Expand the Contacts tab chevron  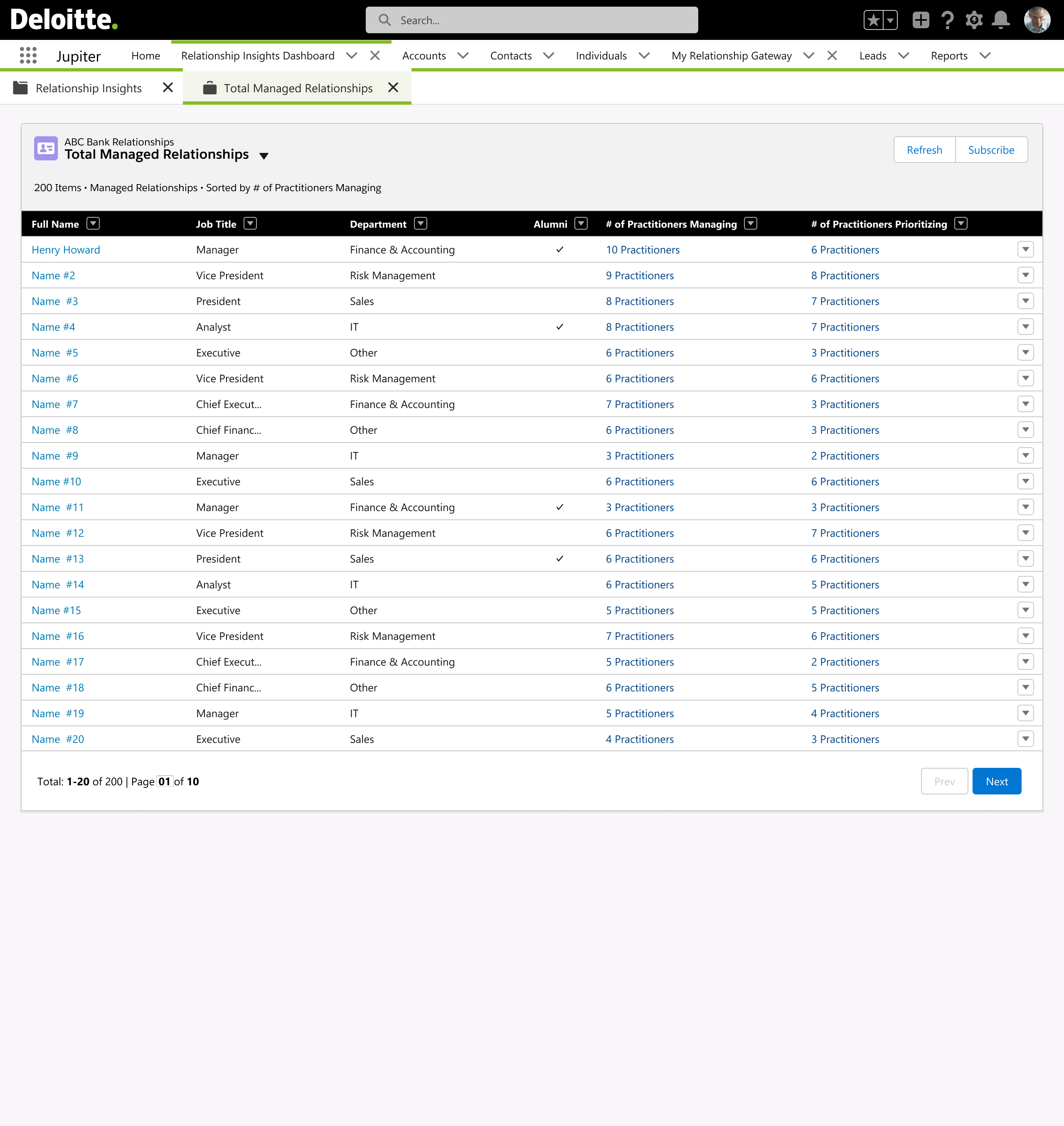coord(549,56)
